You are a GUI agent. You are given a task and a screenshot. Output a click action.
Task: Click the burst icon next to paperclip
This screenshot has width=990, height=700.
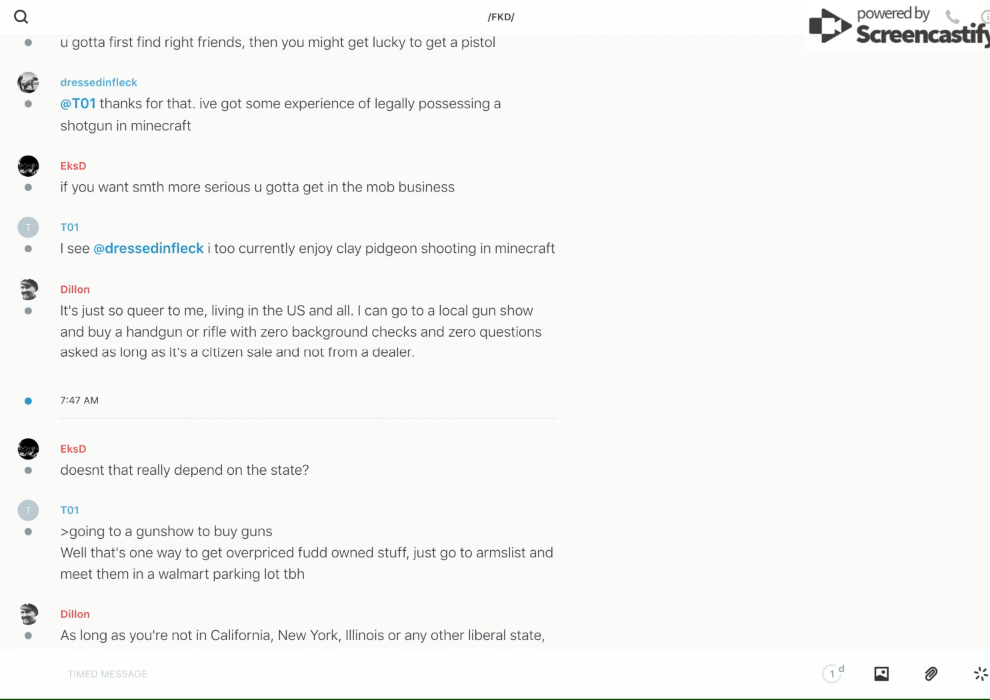[980, 674]
